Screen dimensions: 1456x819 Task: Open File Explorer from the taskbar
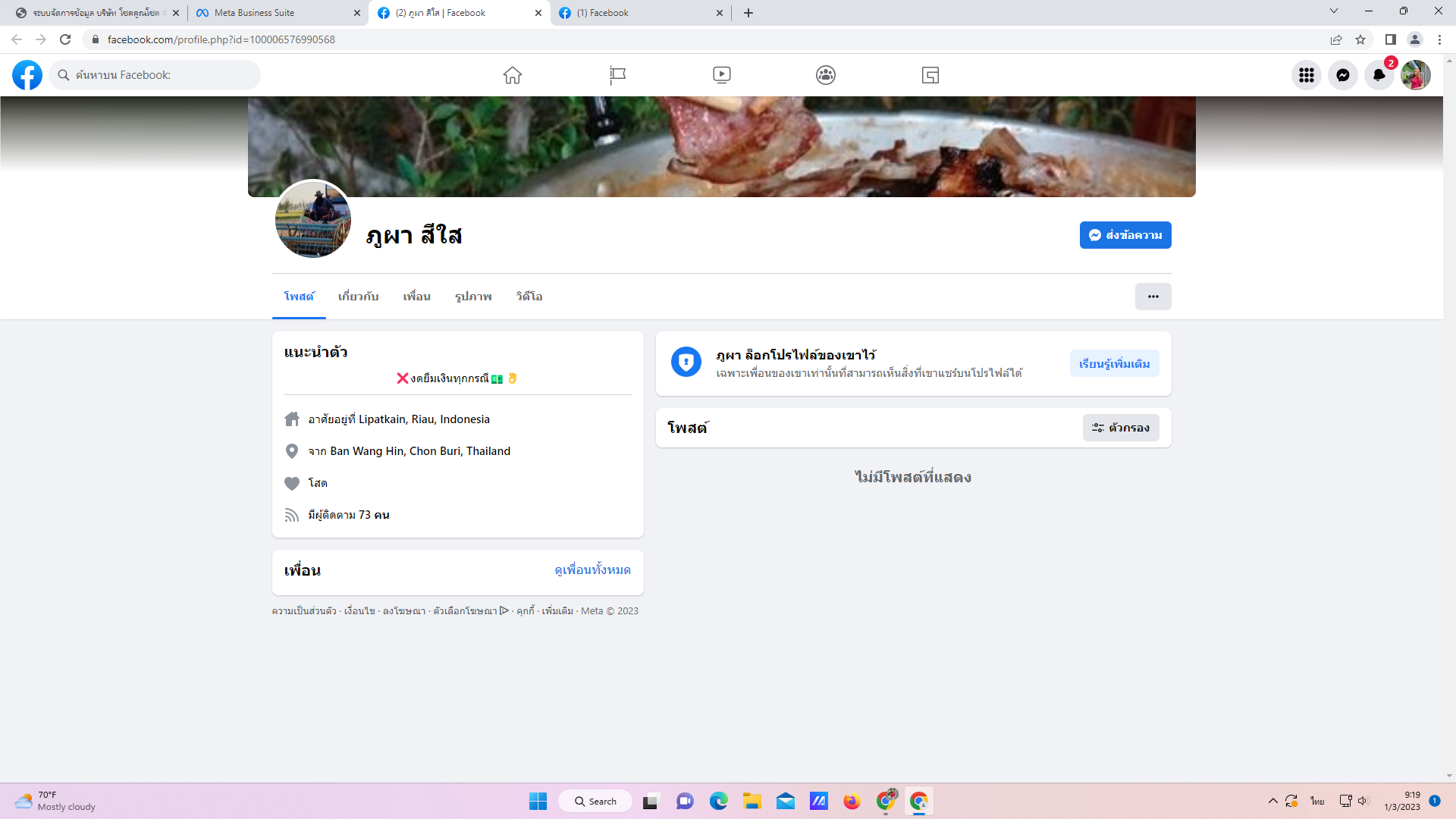pos(752,802)
